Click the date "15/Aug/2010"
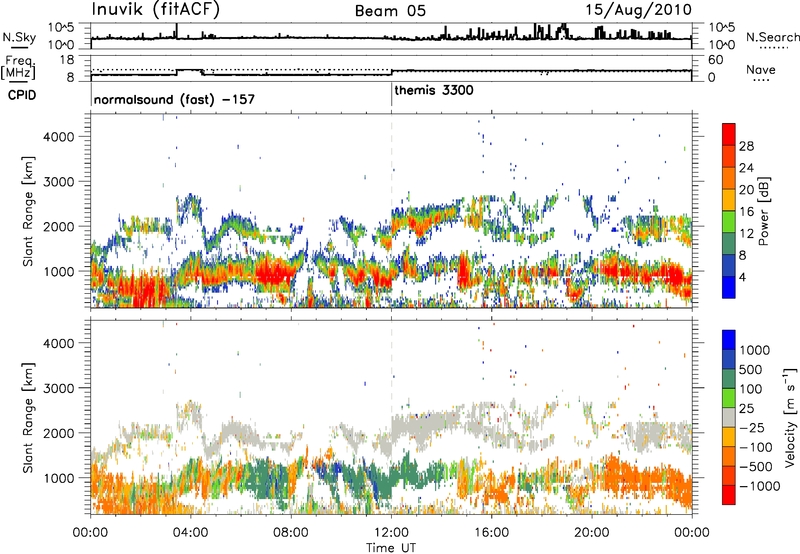Image resolution: width=800 pixels, height=554 pixels. 638,10
